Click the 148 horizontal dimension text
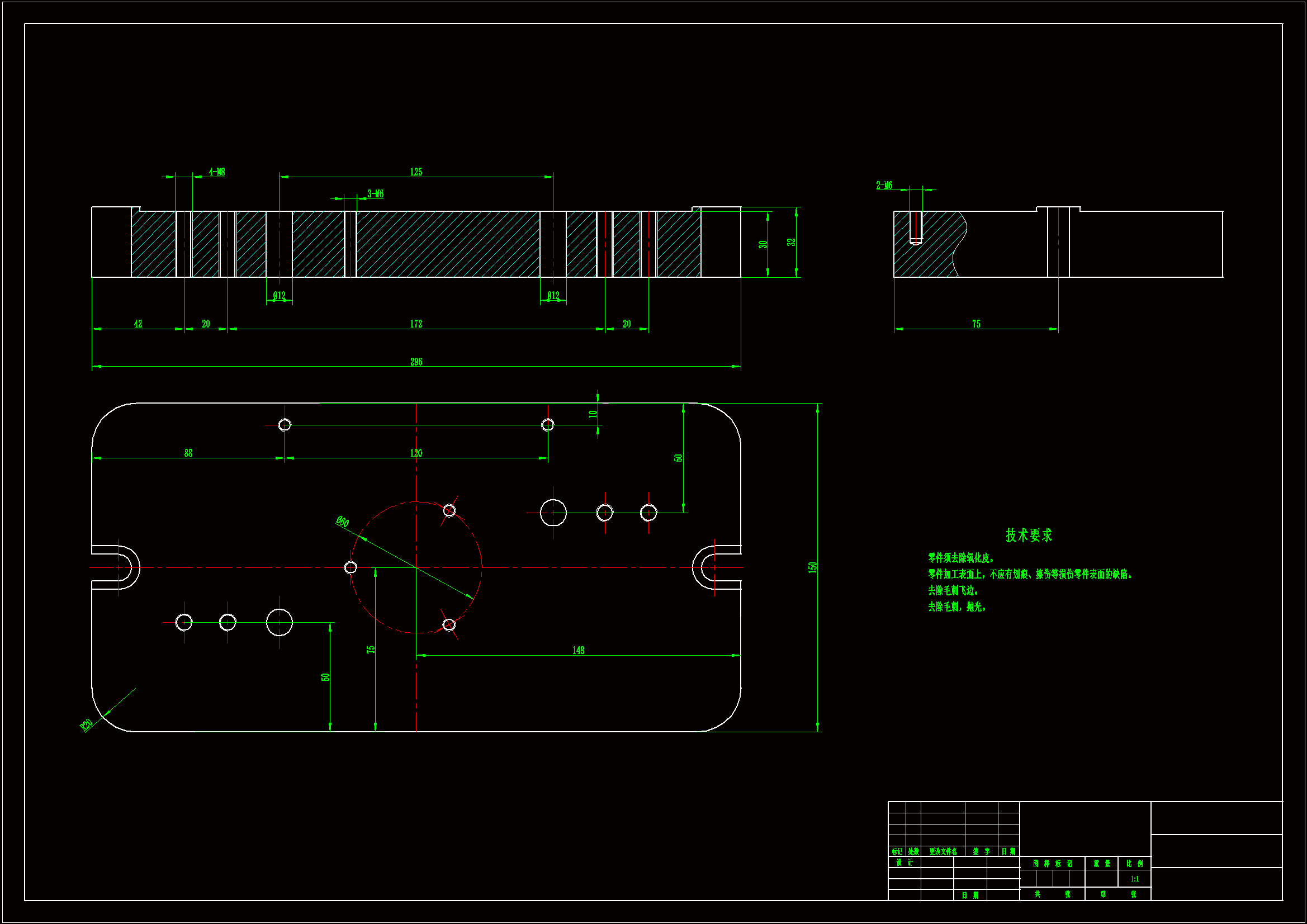 [x=579, y=651]
